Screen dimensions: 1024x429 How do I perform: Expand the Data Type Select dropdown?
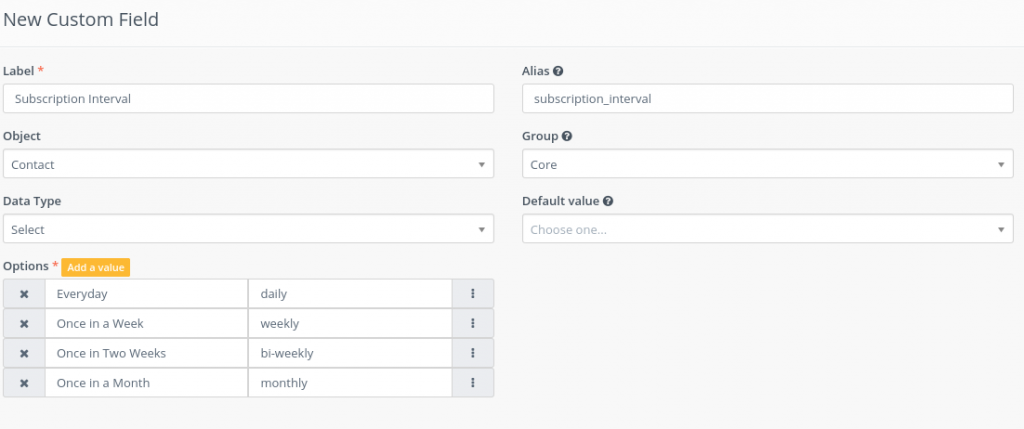248,229
